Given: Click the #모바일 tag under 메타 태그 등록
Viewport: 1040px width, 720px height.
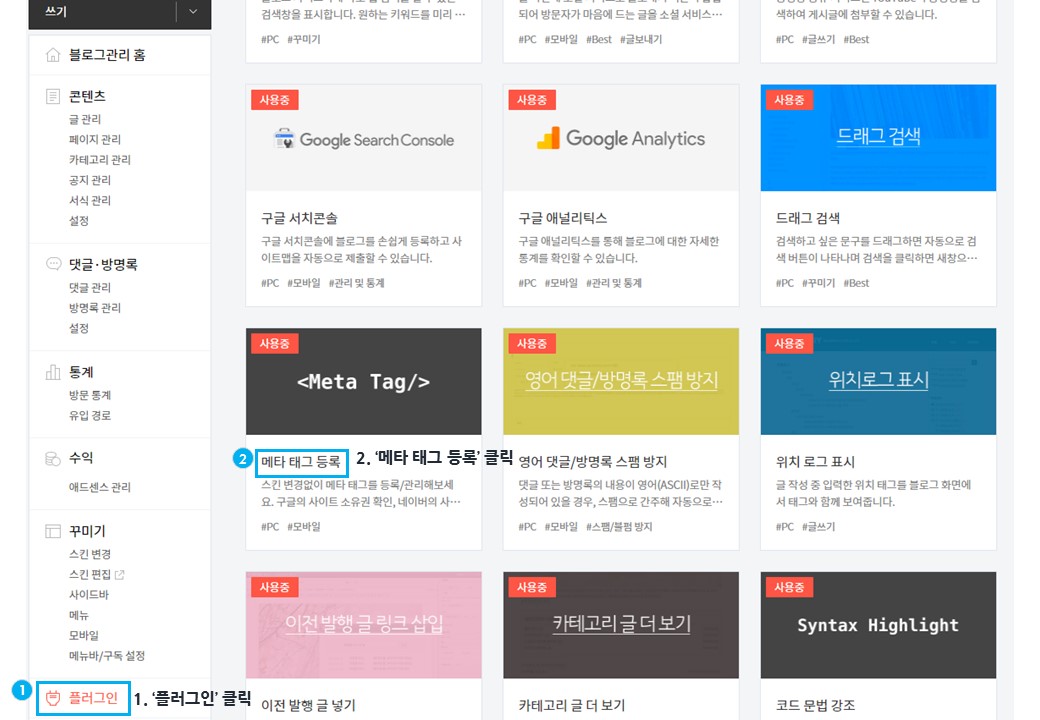Looking at the screenshot, I should [x=304, y=526].
